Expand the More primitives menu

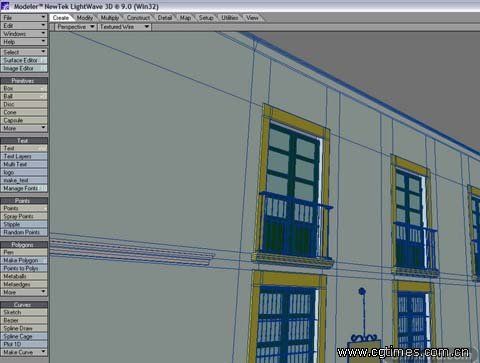click(x=24, y=128)
